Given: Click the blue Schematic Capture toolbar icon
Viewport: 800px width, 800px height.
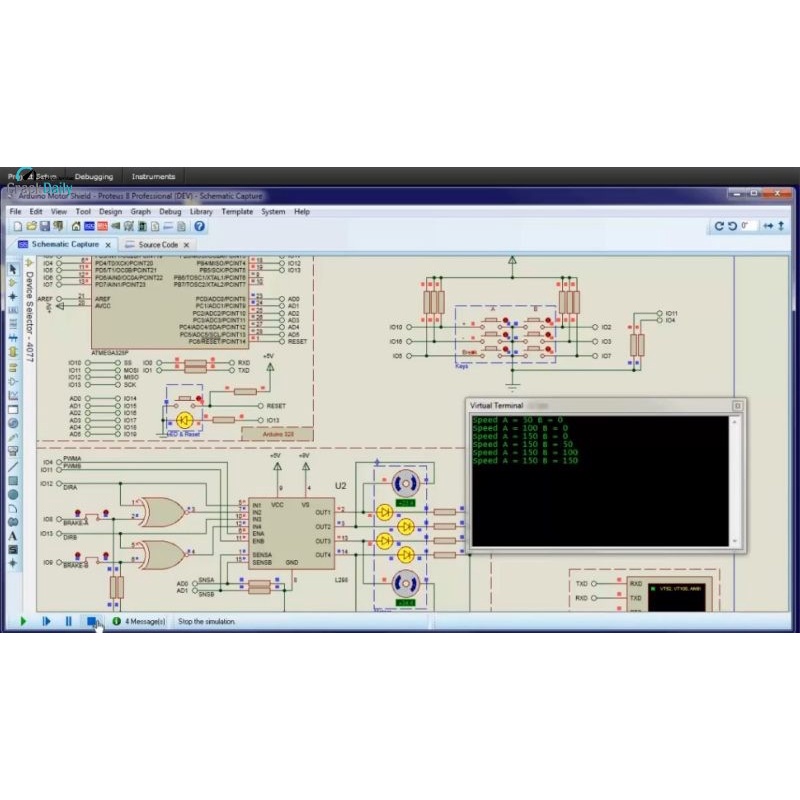Looking at the screenshot, I should pos(89,227).
